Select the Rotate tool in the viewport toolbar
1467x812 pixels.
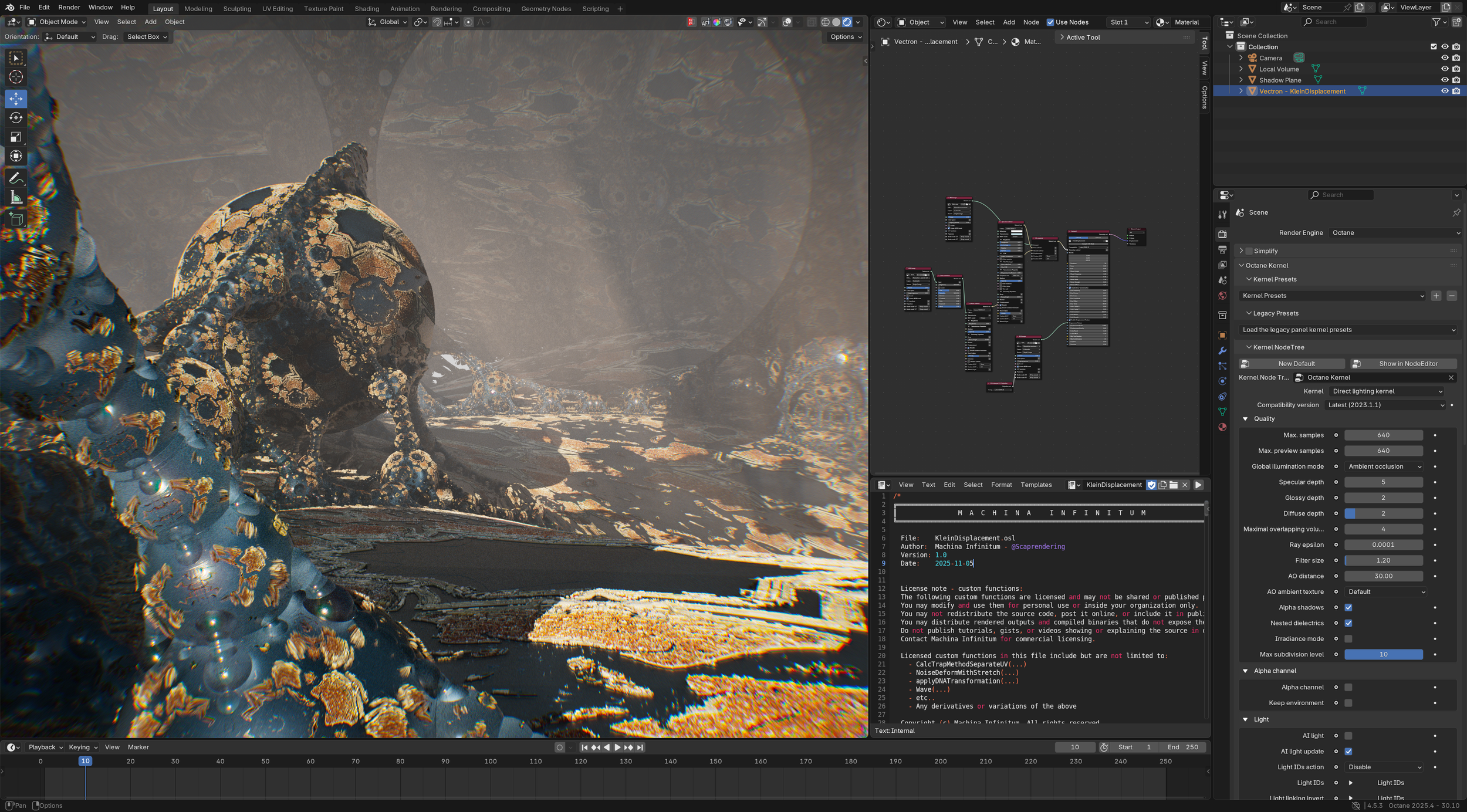coord(16,118)
